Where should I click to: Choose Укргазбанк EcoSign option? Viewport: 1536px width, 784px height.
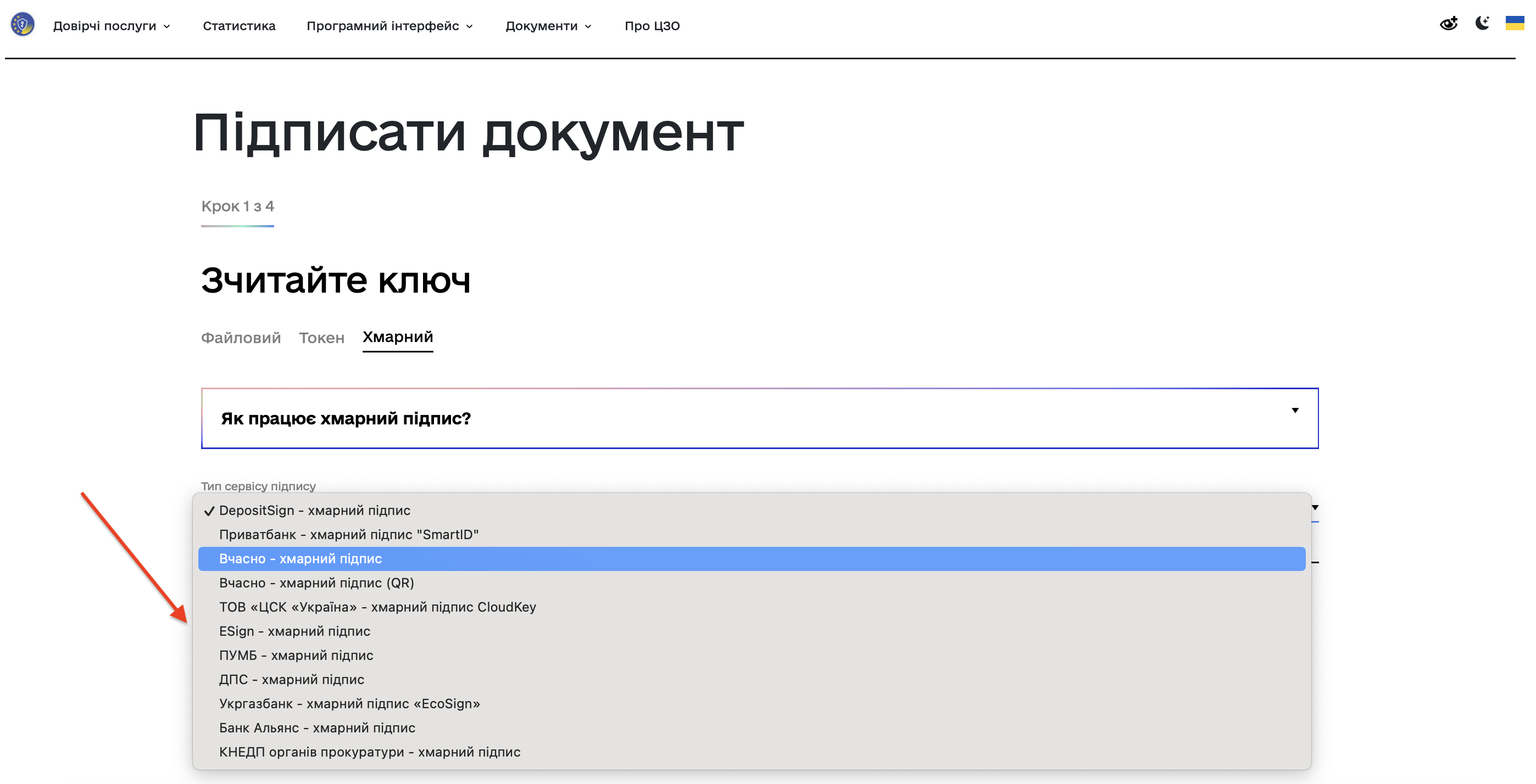(349, 704)
